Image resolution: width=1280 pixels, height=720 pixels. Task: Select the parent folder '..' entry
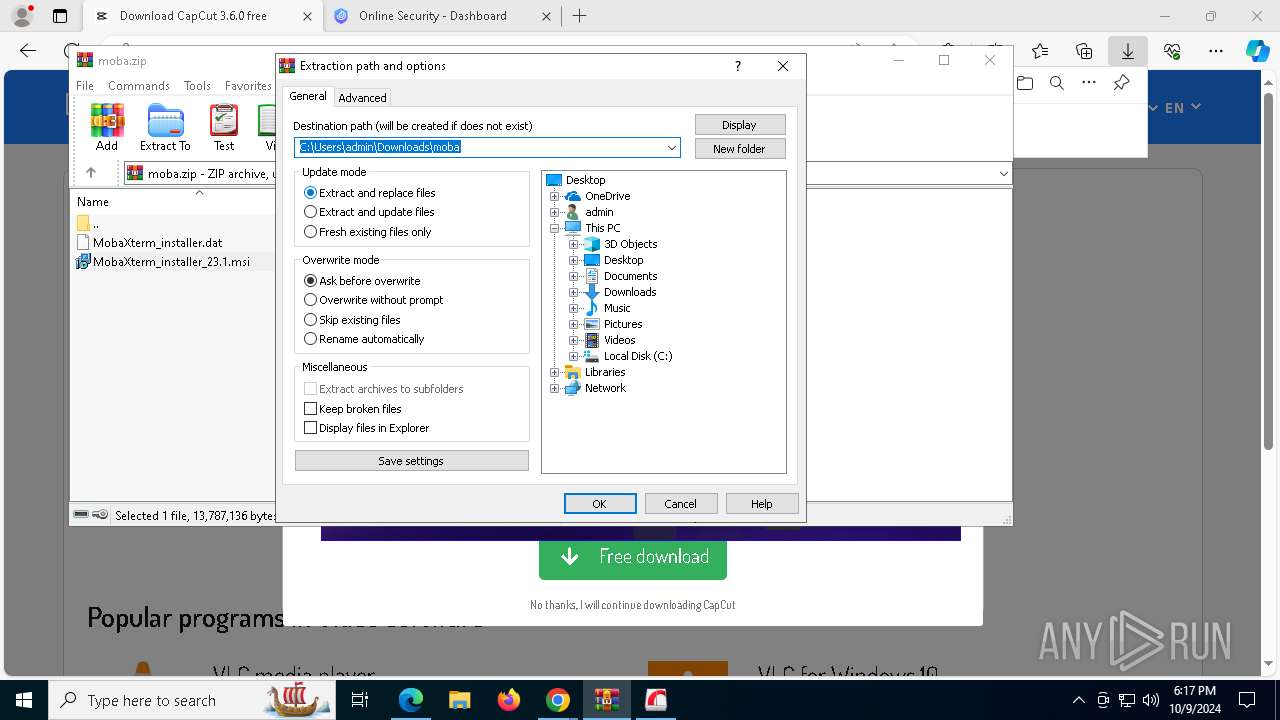88,223
